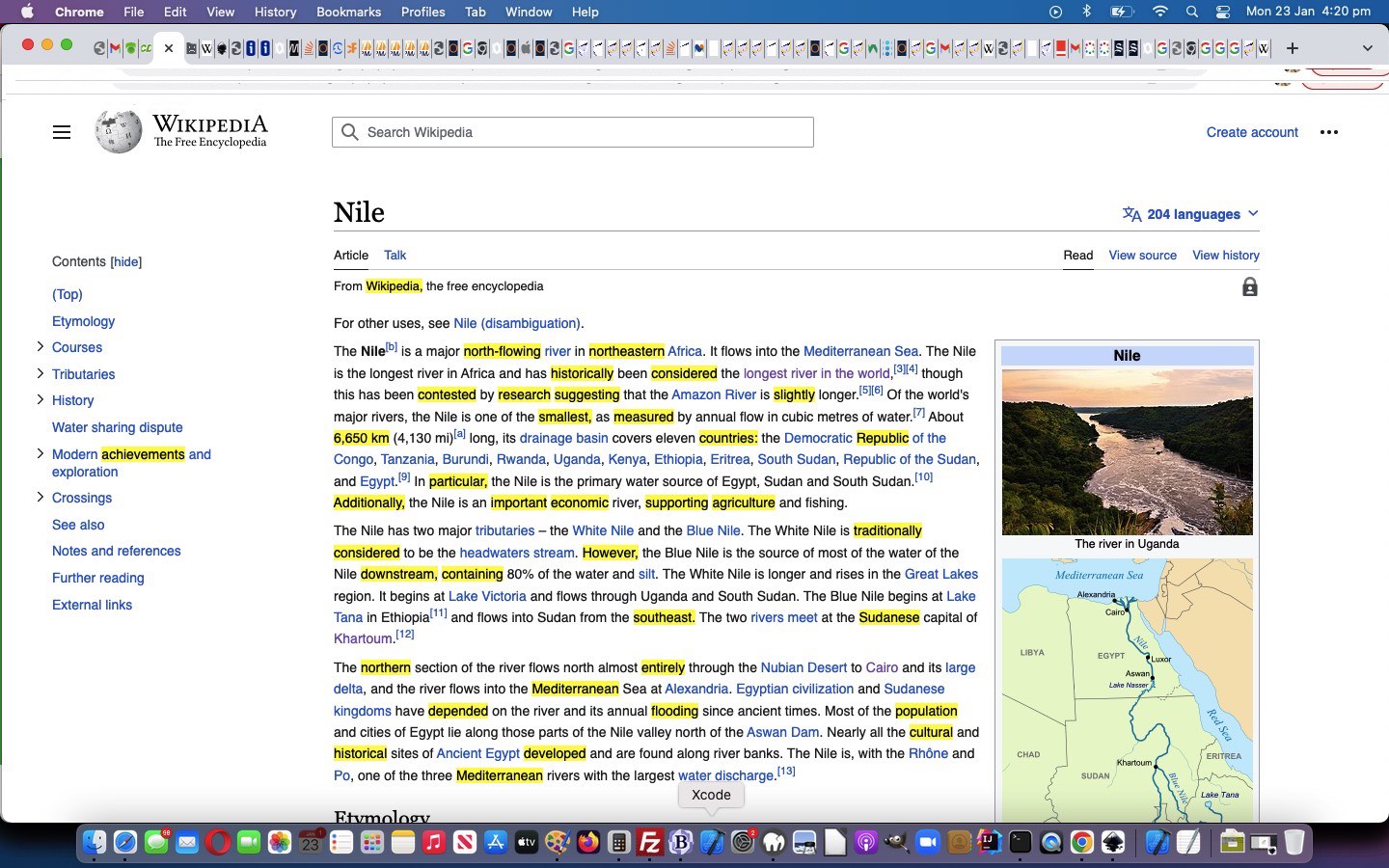Viewport: 1389px width, 868px height.
Task: Open Chrome tab search chevron
Action: click(1367, 47)
